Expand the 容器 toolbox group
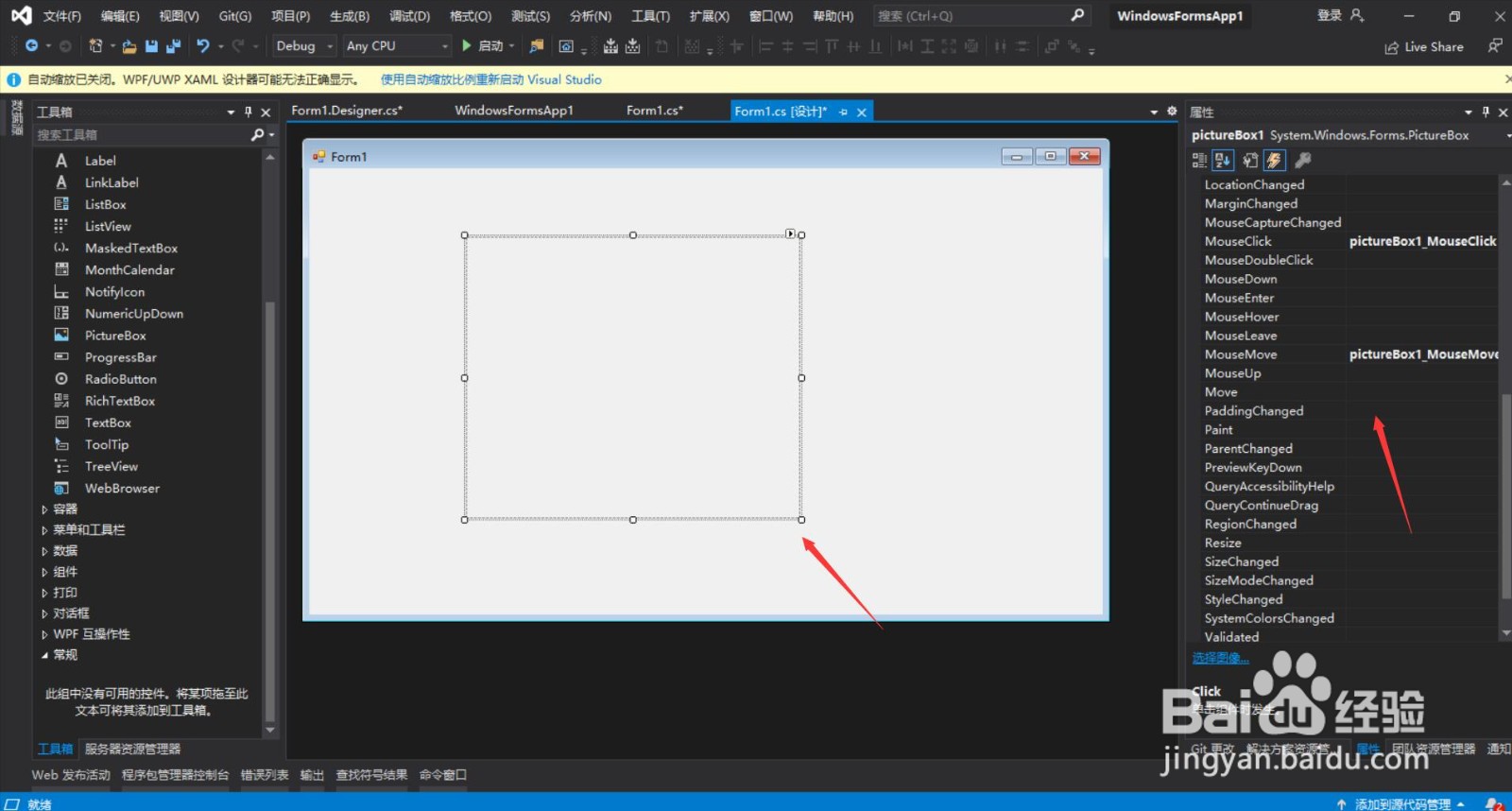The image size is (1512, 811). 44,509
